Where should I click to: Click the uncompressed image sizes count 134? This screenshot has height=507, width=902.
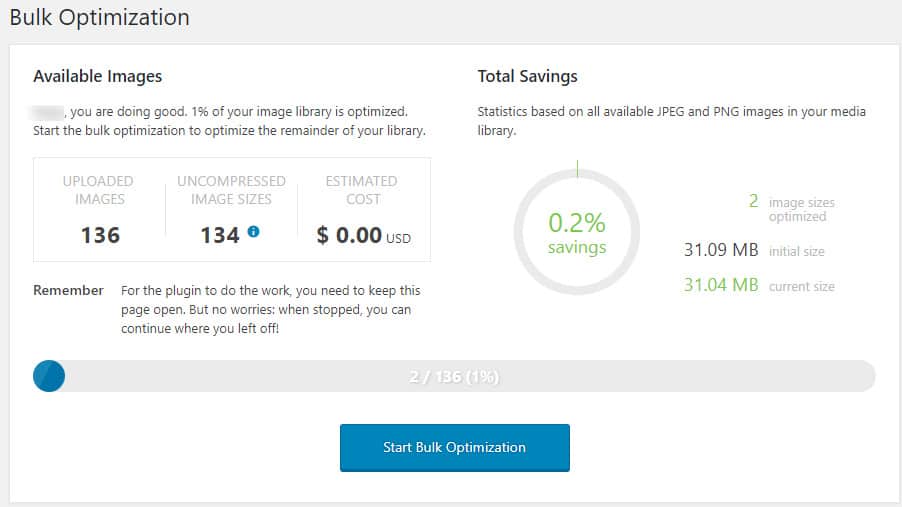(x=219, y=235)
